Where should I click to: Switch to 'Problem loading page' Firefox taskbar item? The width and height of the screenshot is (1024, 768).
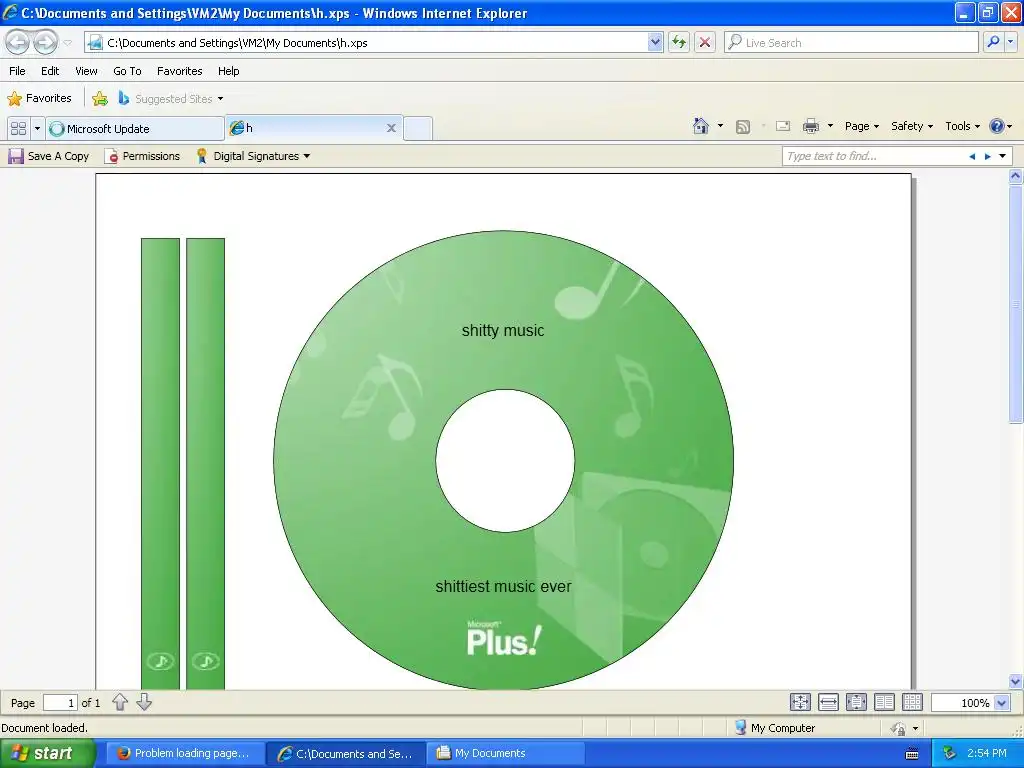[x=184, y=753]
